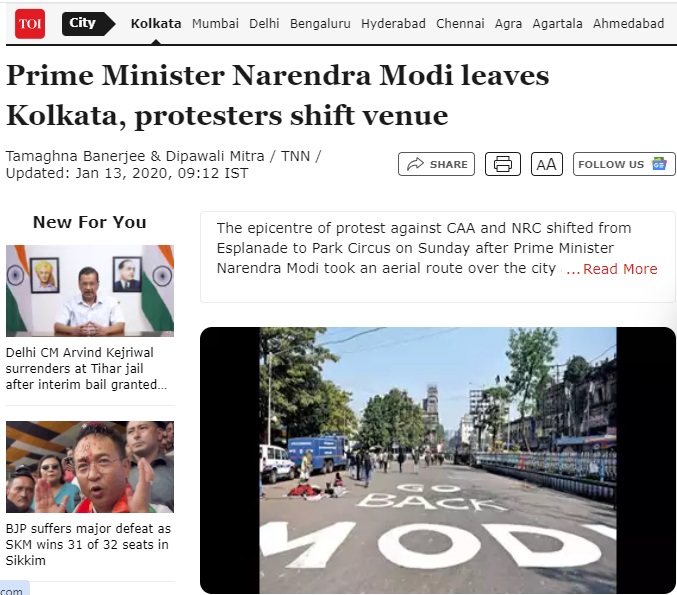Select the Kolkata city tab
677x595 pixels.
point(156,23)
